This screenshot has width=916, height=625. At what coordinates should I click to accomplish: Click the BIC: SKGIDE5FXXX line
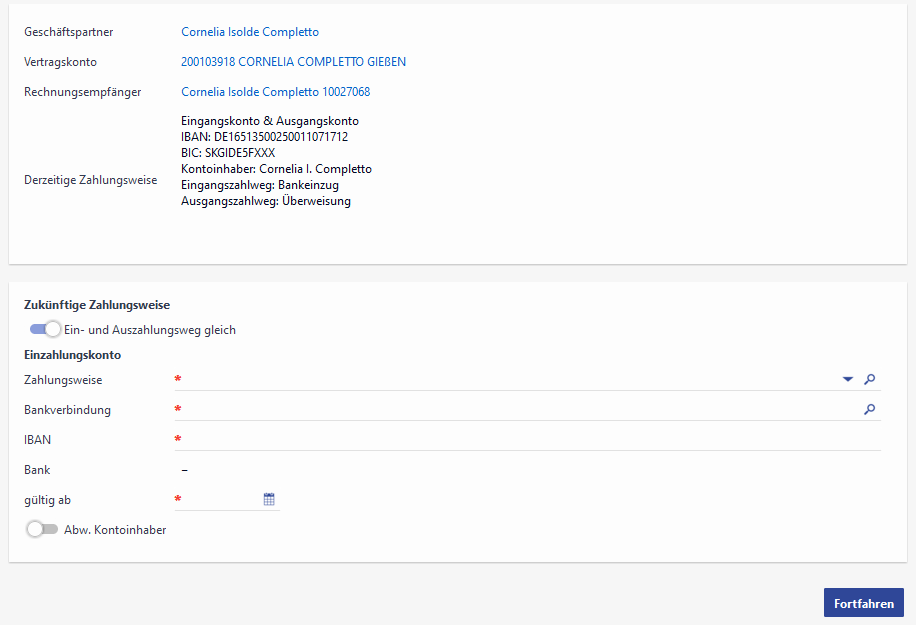click(x=228, y=153)
